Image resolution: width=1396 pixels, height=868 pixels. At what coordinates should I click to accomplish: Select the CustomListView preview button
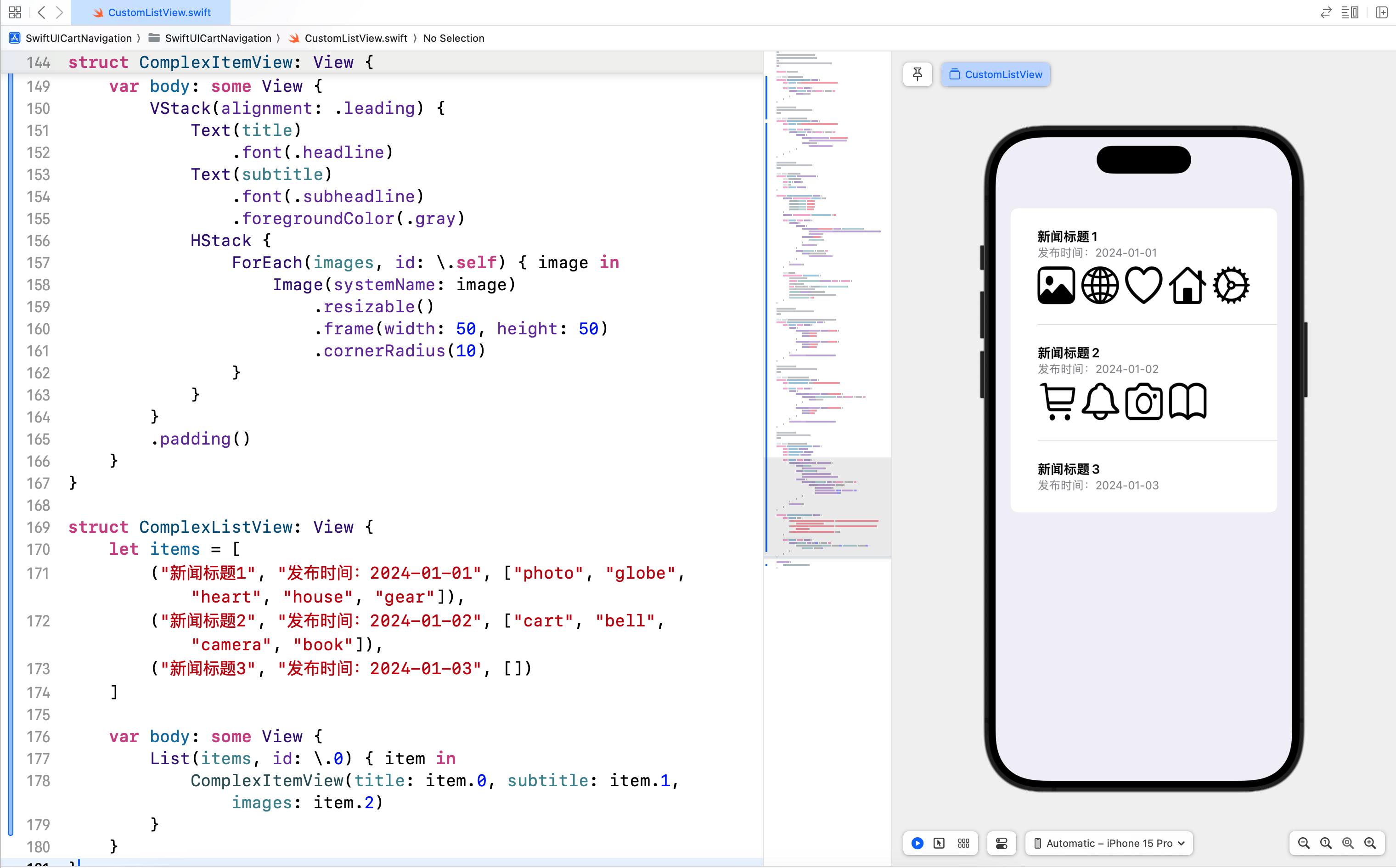[x=996, y=74]
